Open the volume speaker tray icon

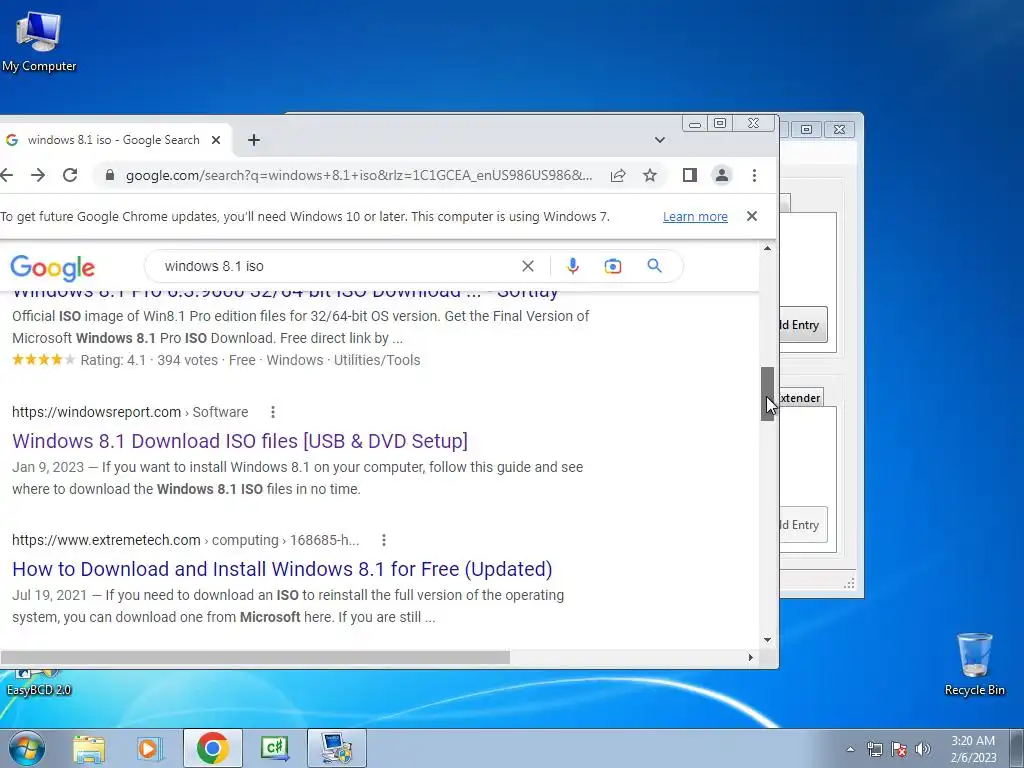[923, 749]
